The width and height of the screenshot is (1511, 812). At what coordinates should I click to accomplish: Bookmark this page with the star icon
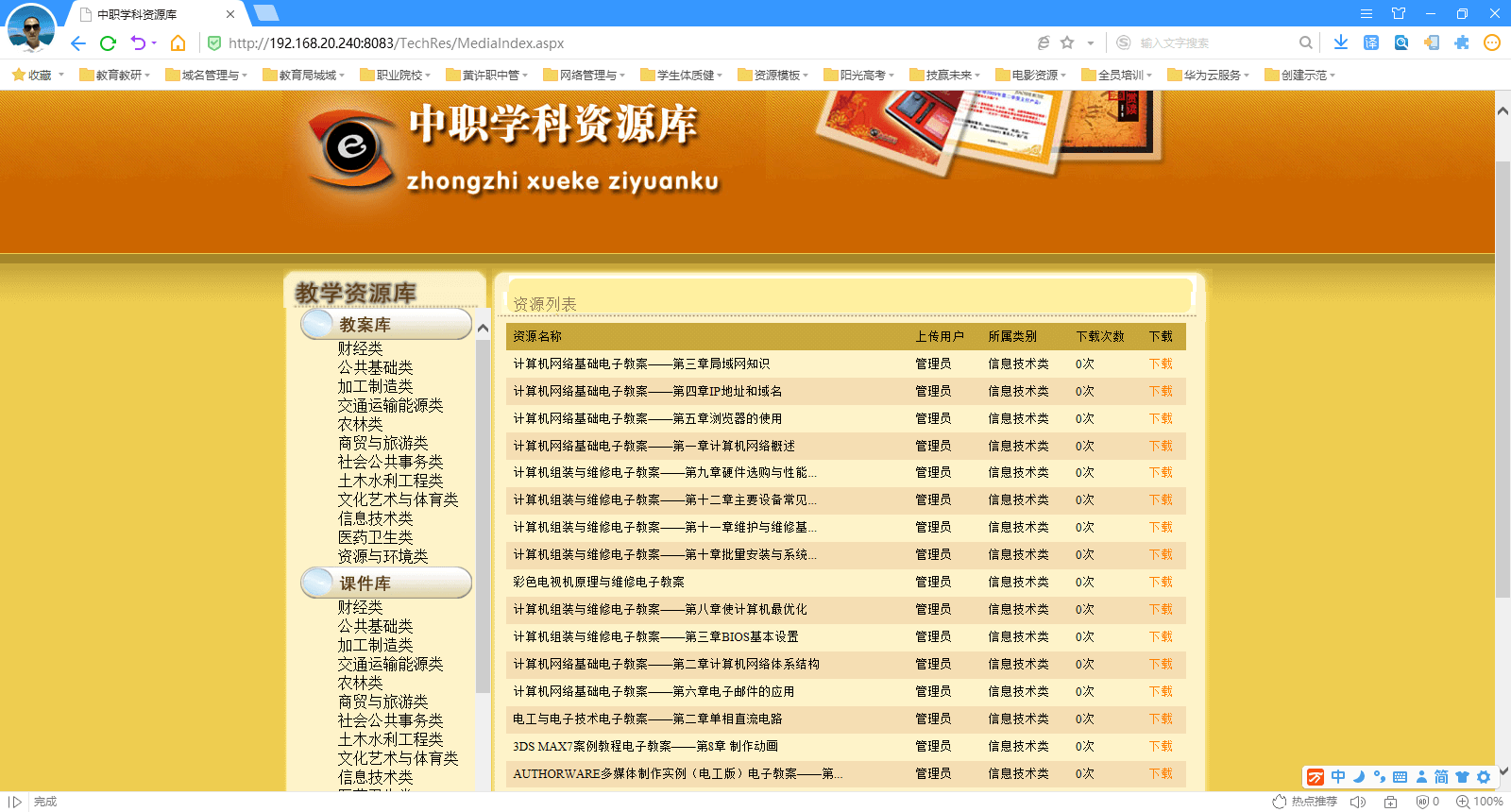pyautogui.click(x=1067, y=42)
